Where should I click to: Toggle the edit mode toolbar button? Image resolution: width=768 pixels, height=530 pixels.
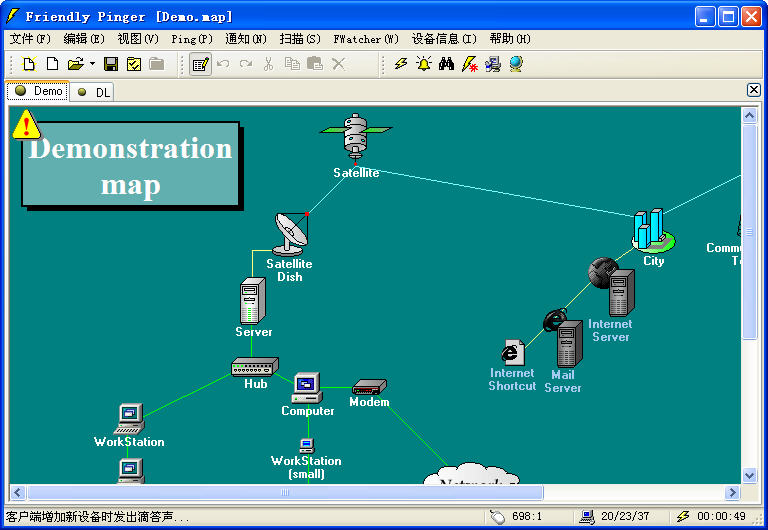click(200, 64)
